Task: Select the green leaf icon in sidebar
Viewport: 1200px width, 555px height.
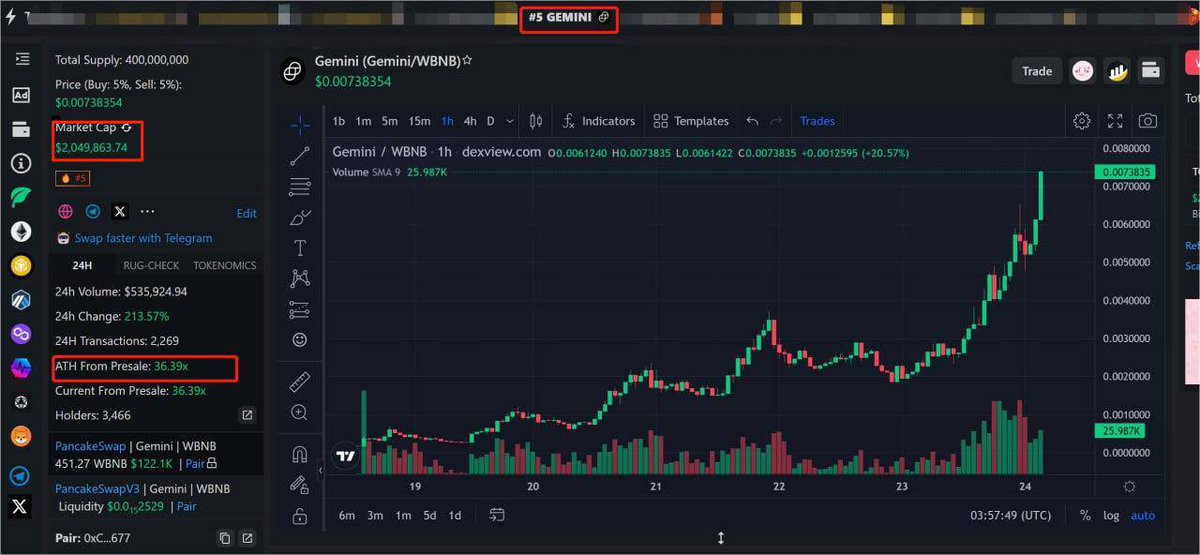Action: [21, 197]
